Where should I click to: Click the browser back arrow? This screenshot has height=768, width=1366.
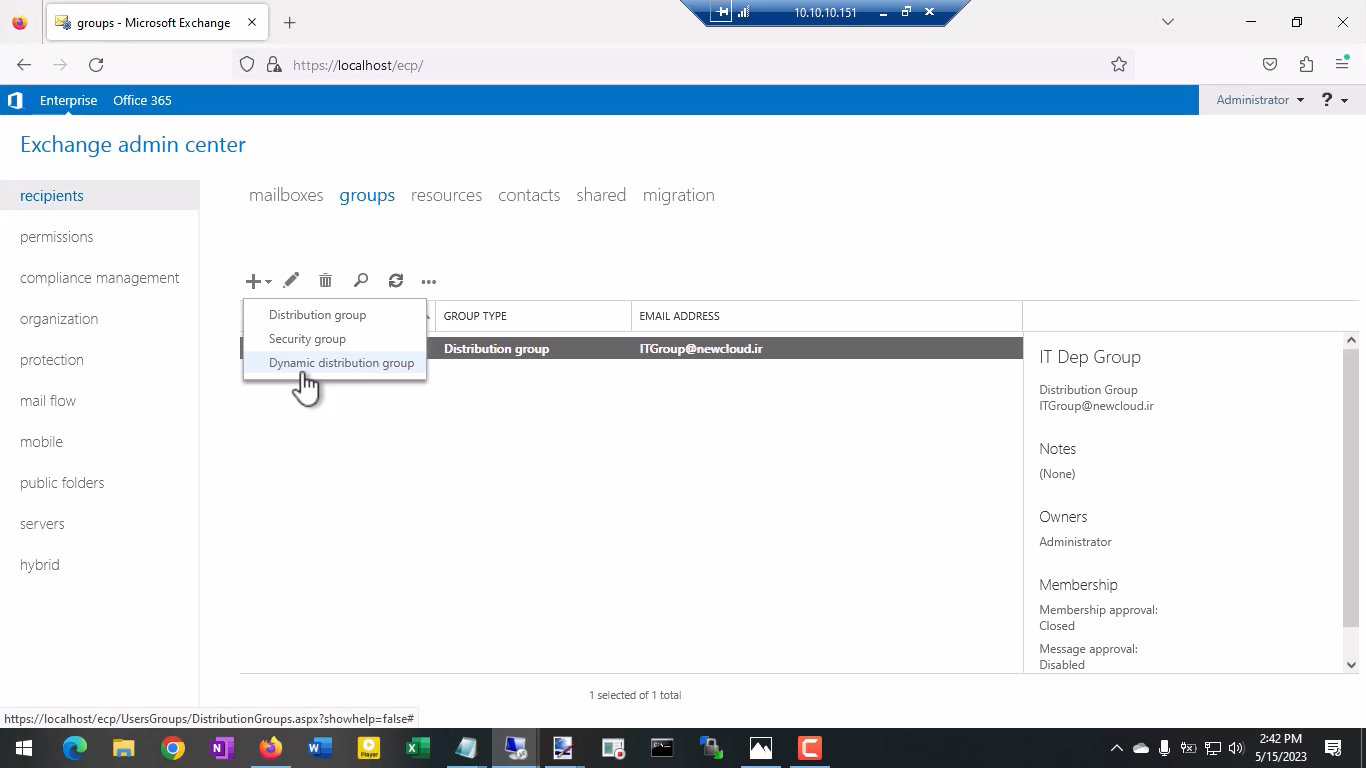(x=24, y=65)
